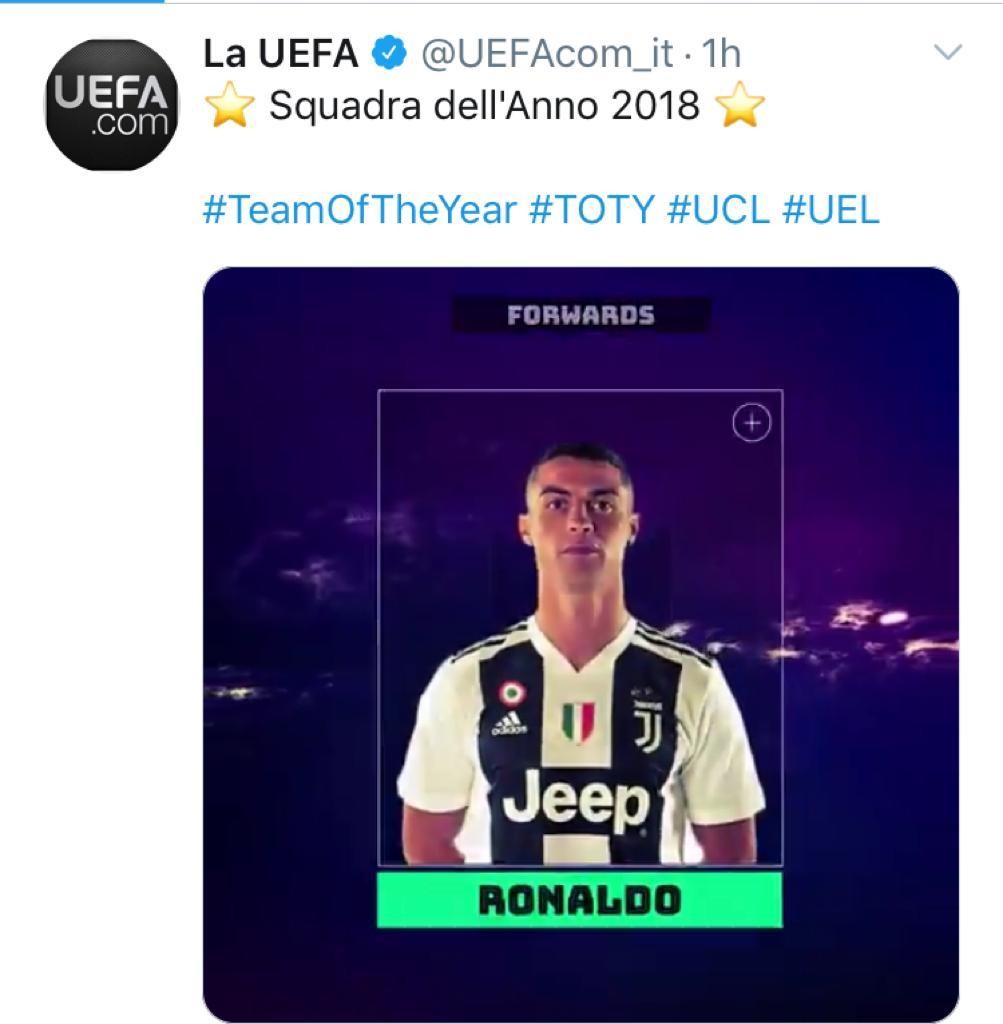Click the verified checkmark next to La UEFA
Image resolution: width=1003 pixels, height=1024 pixels.
point(388,55)
